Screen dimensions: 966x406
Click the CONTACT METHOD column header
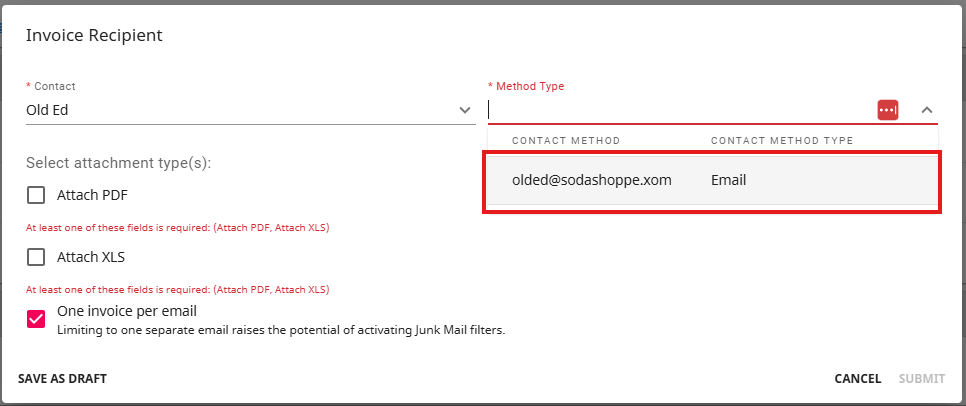(x=566, y=141)
